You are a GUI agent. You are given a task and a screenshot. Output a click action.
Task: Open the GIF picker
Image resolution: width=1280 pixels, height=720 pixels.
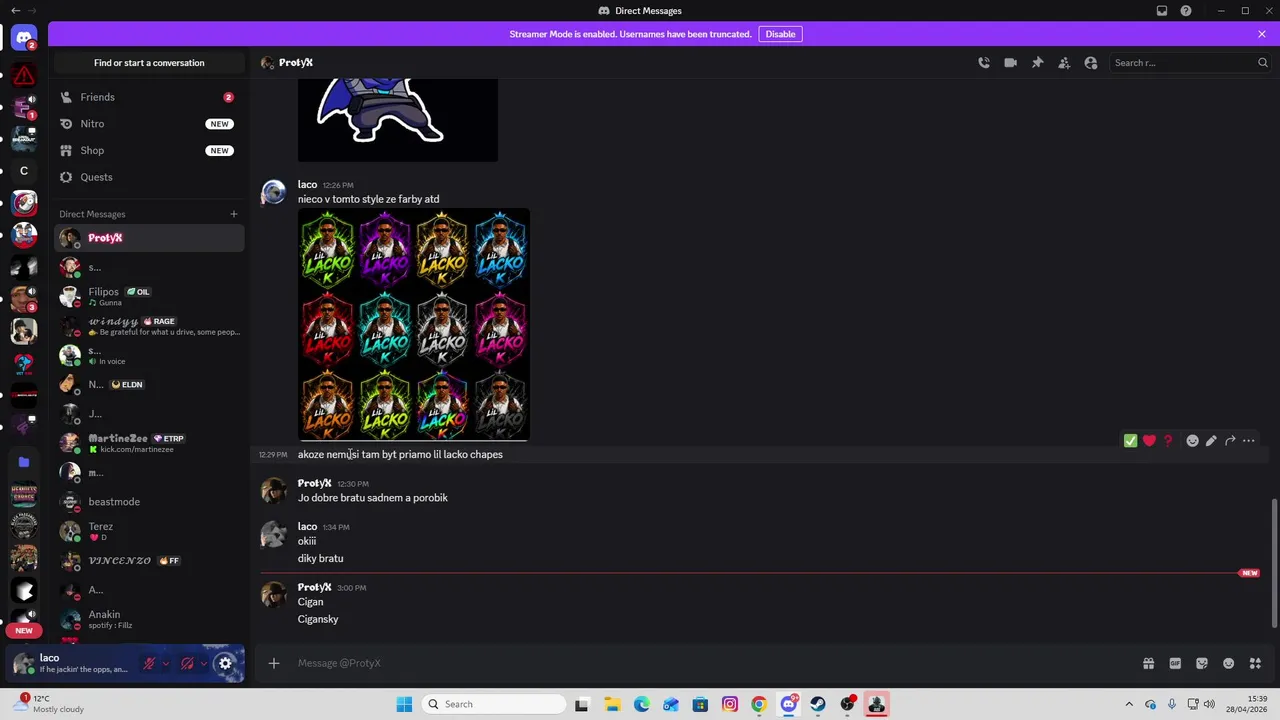click(1175, 663)
